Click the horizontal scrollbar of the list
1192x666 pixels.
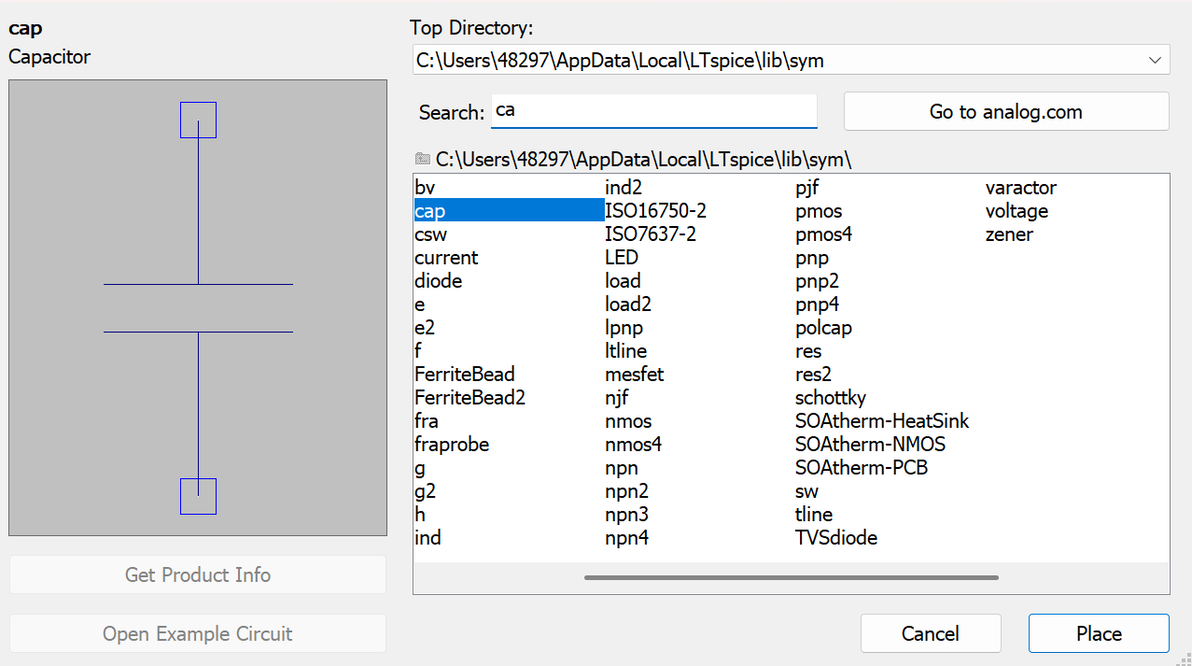pos(790,577)
